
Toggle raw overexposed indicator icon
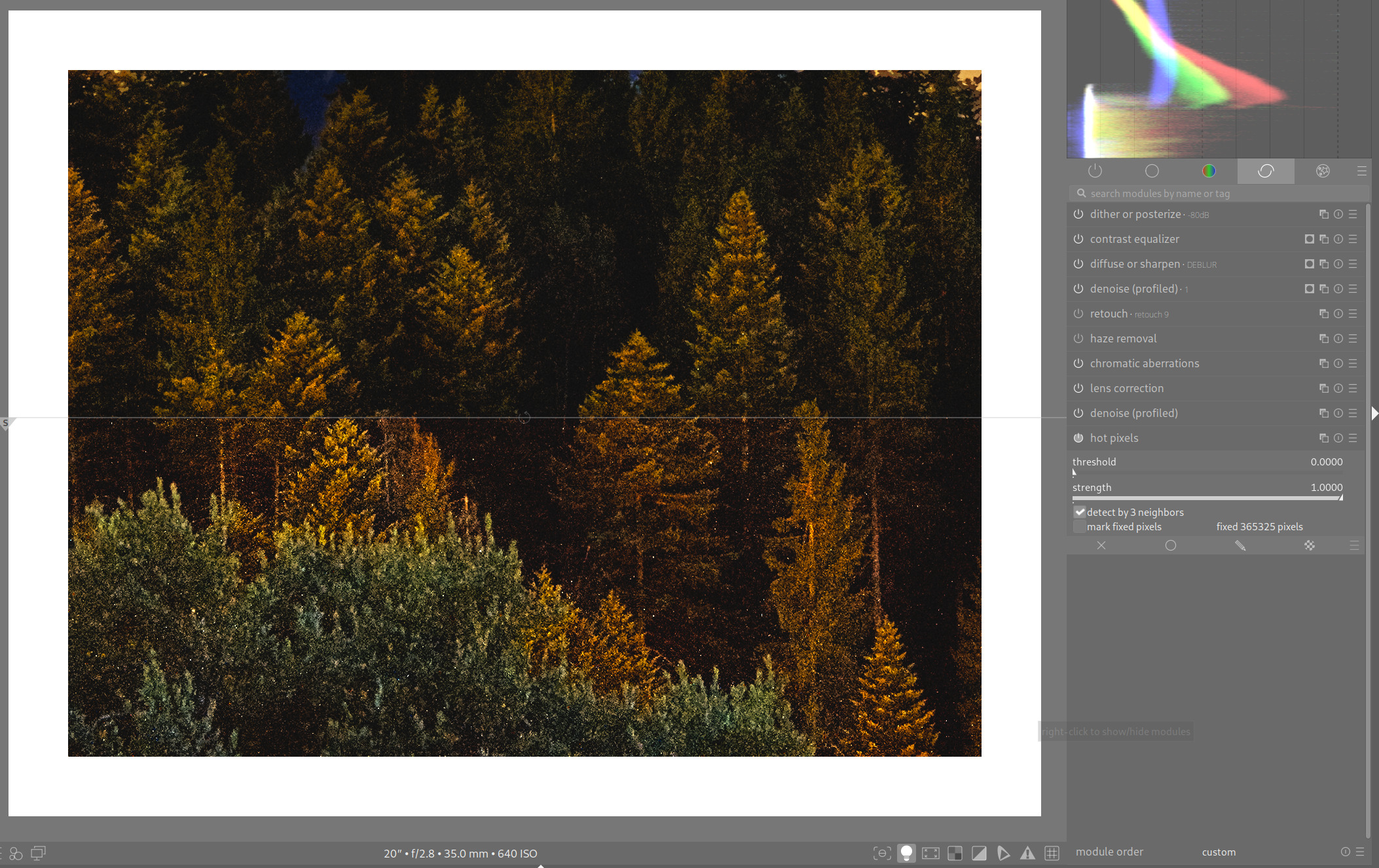pyautogui.click(x=955, y=853)
